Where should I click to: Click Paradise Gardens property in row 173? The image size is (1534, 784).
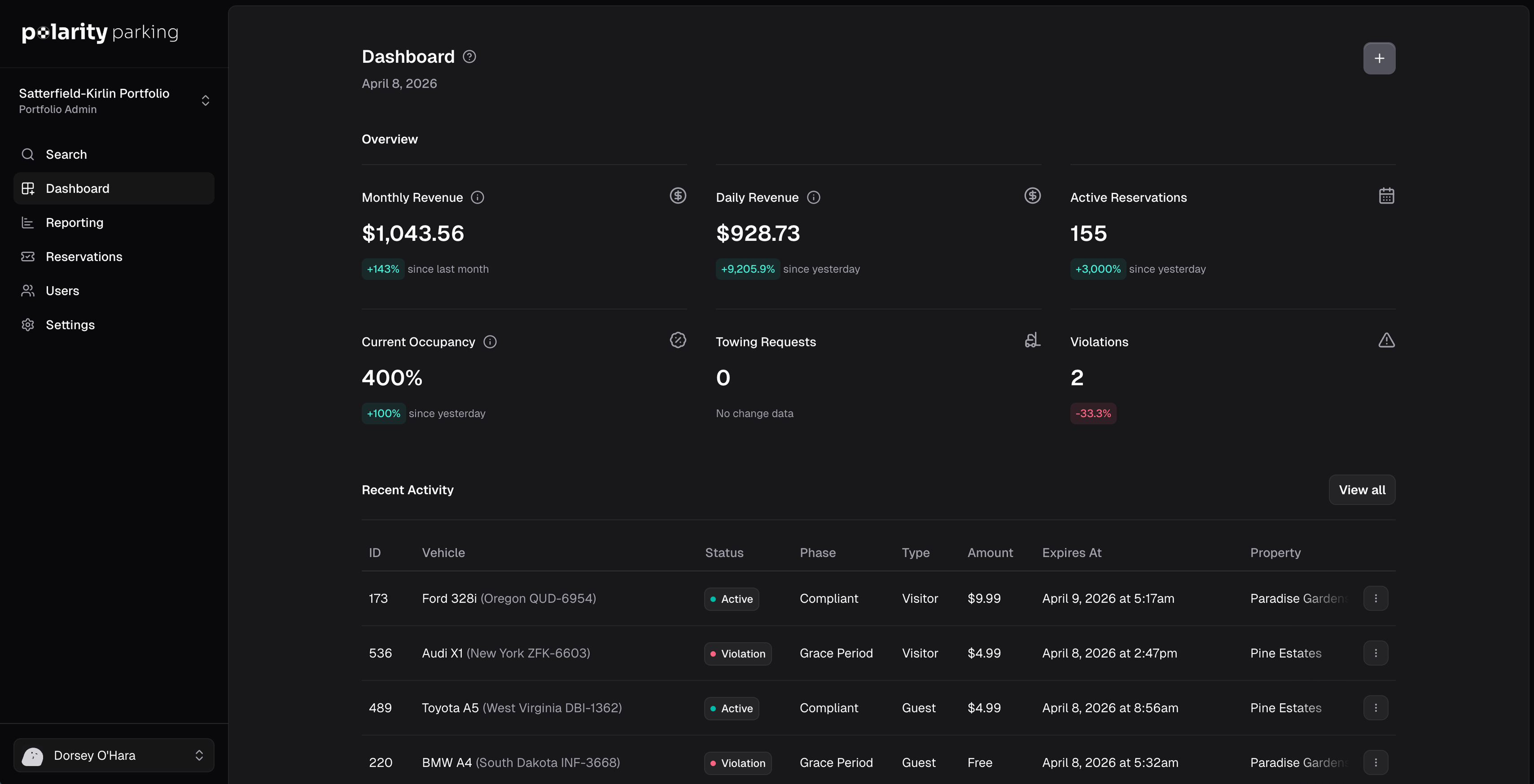tap(1299, 598)
